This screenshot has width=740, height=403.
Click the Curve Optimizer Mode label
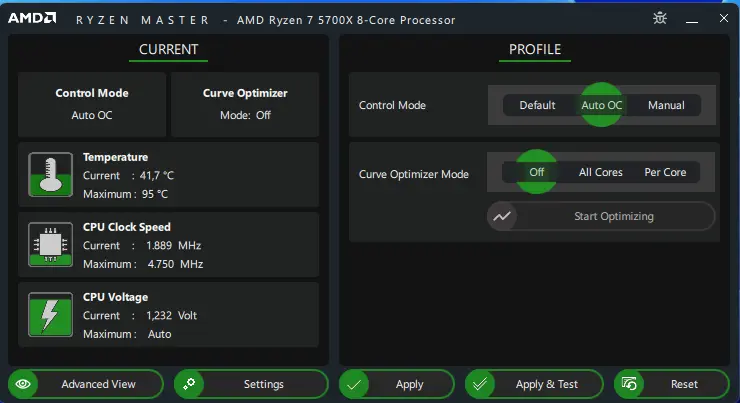tap(414, 174)
